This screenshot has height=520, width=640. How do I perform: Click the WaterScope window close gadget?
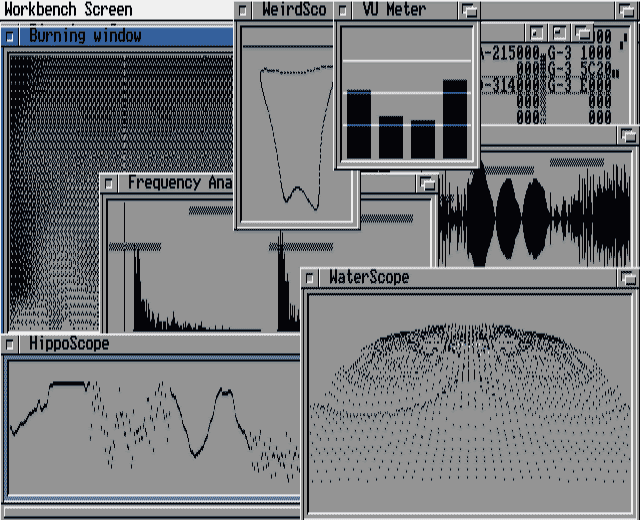point(311,277)
